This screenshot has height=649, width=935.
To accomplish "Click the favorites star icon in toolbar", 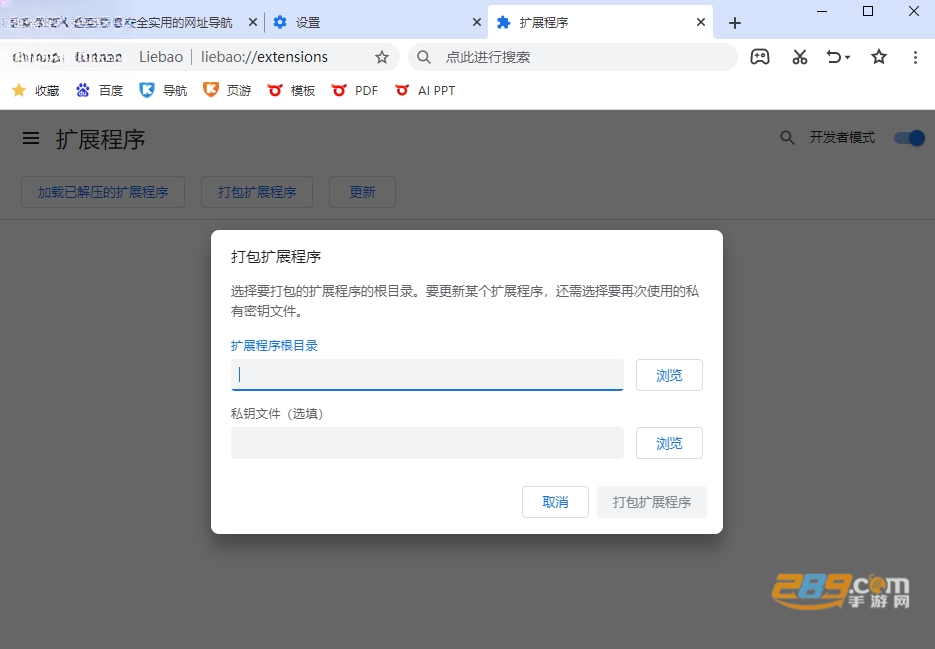I will pyautogui.click(x=878, y=57).
